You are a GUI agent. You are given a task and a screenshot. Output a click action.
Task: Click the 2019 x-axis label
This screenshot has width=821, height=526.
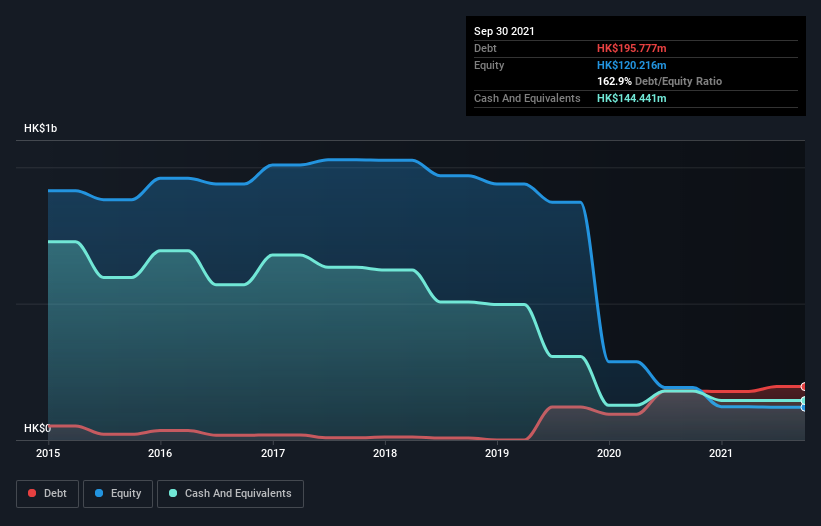(497, 453)
